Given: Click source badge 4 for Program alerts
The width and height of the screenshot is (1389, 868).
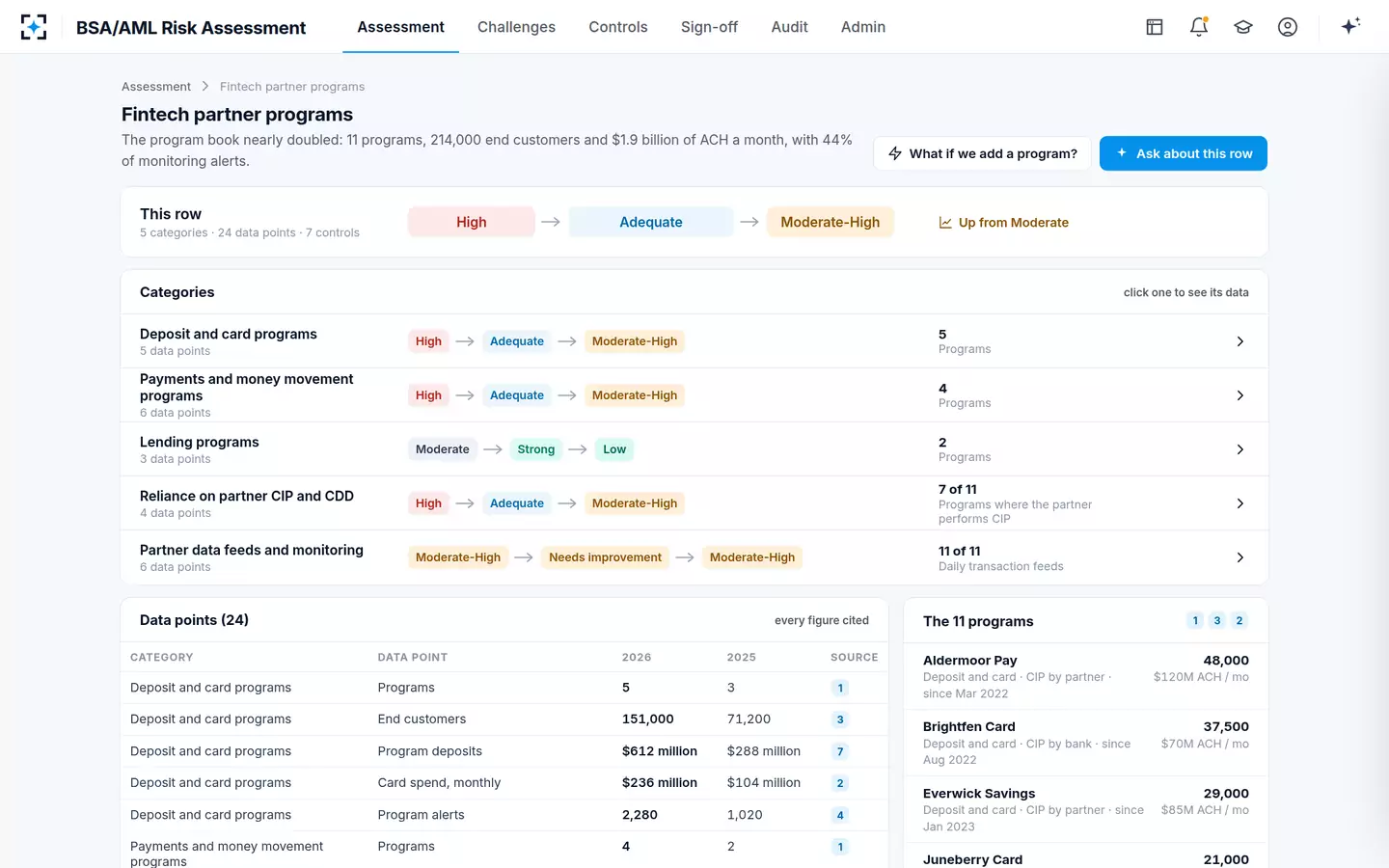Looking at the screenshot, I should [840, 815].
